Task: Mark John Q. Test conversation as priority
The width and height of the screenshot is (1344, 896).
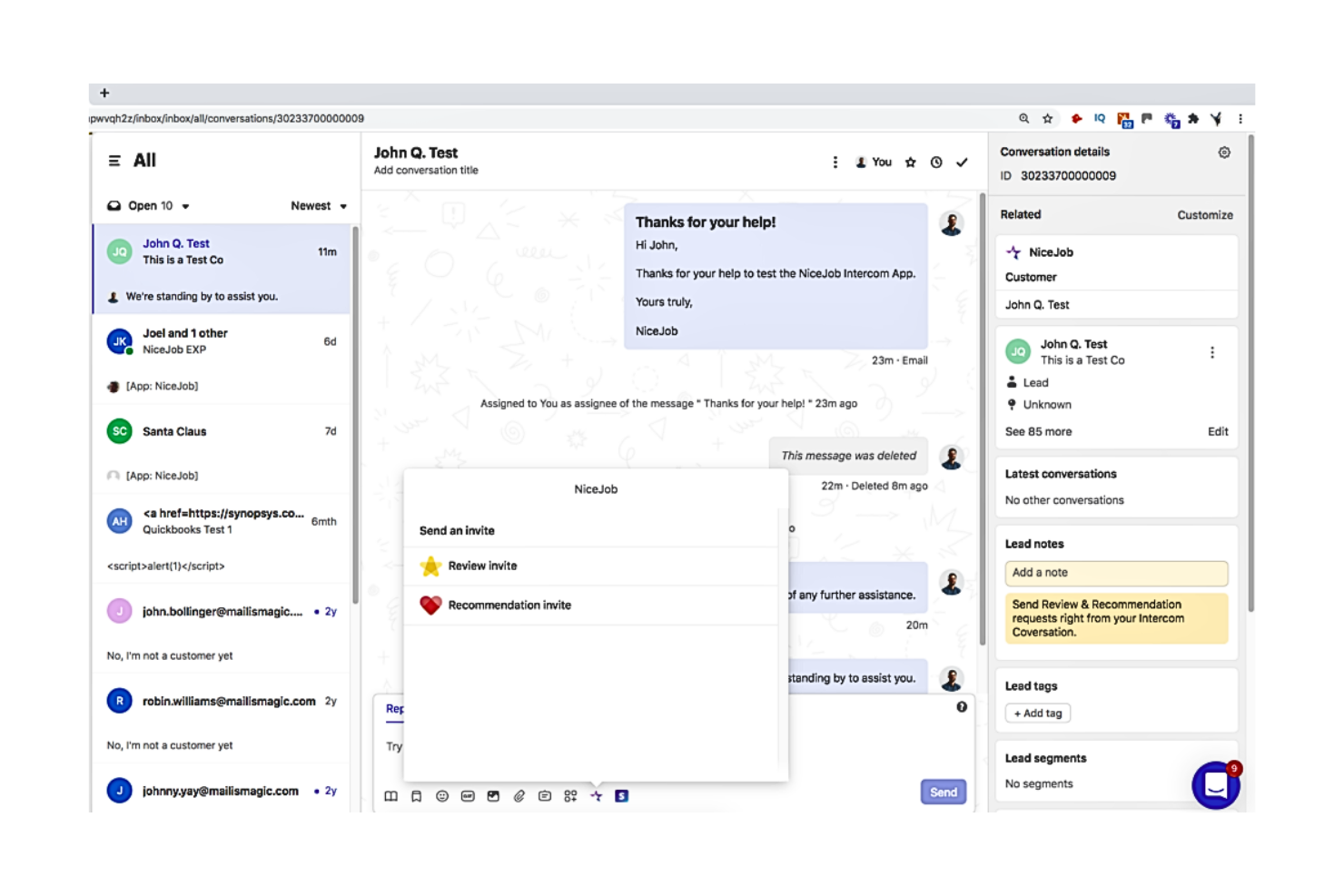Action: pos(911,162)
